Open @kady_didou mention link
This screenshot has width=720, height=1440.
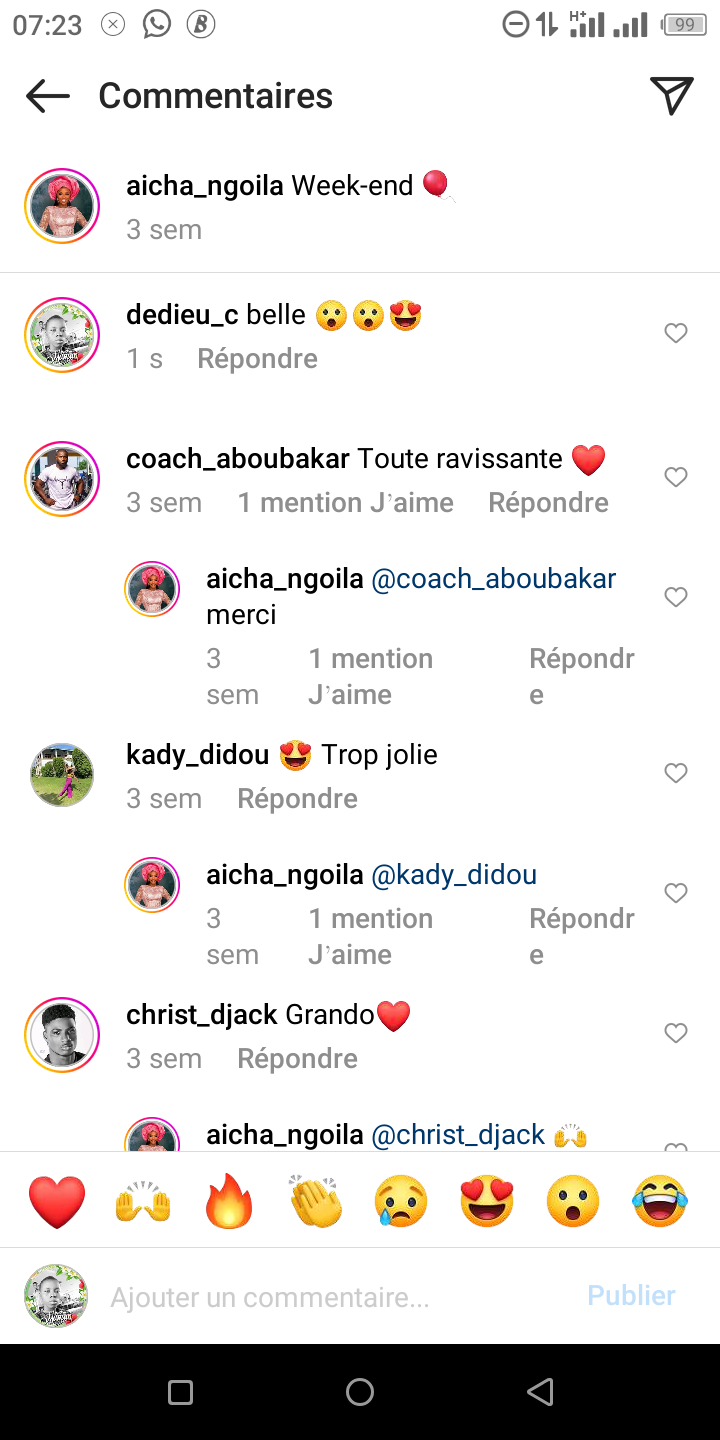coord(454,875)
